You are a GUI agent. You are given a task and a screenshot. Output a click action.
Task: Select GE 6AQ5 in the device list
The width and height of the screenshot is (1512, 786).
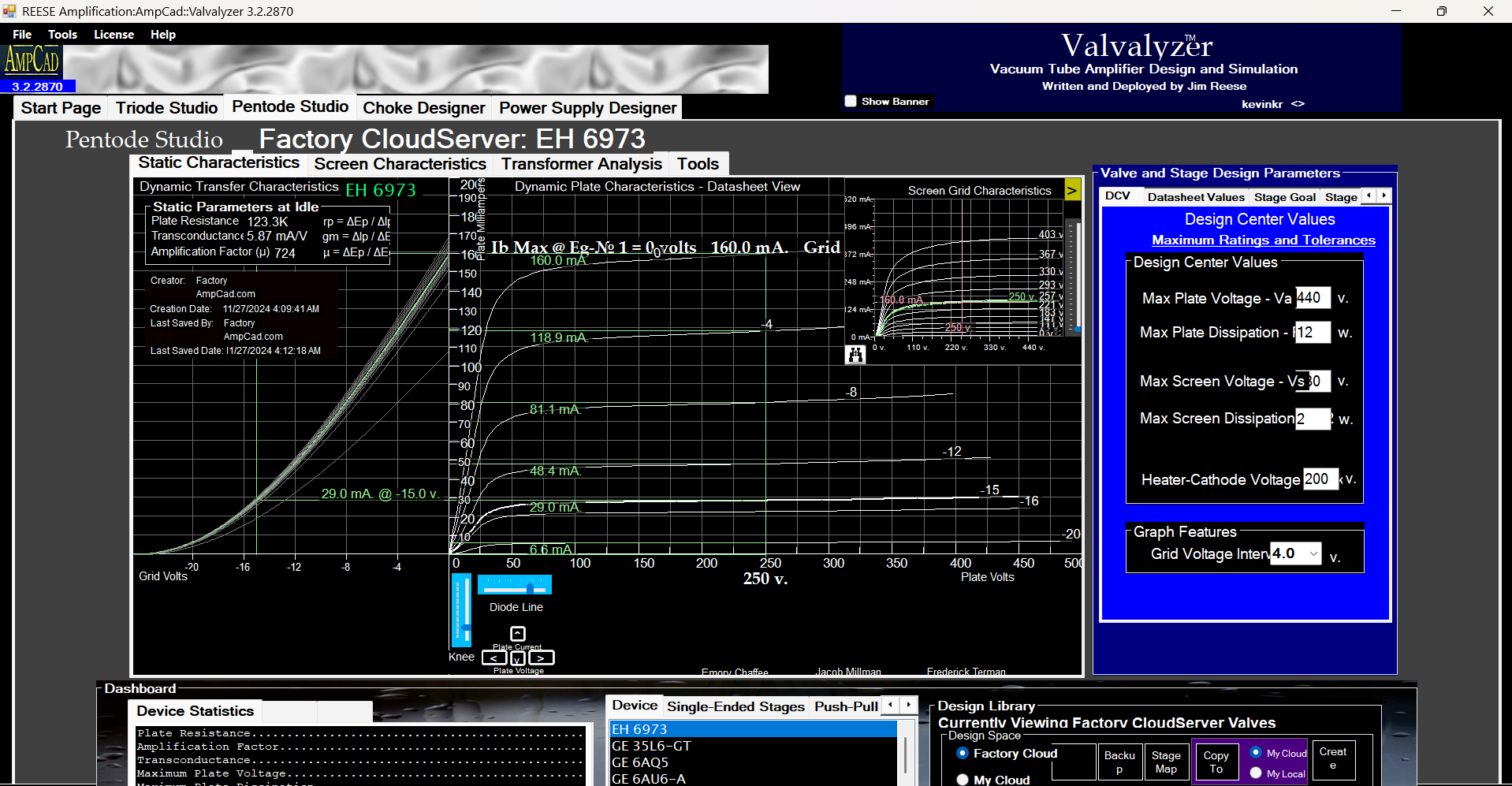click(x=753, y=762)
